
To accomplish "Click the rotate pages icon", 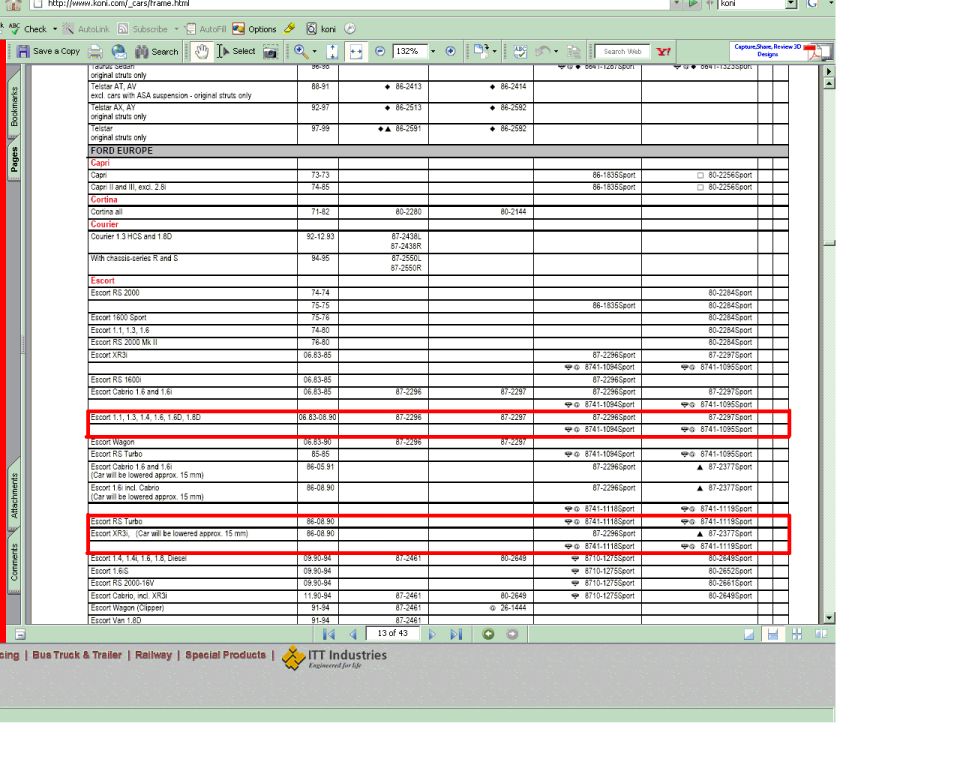I will pyautogui.click(x=481, y=51).
